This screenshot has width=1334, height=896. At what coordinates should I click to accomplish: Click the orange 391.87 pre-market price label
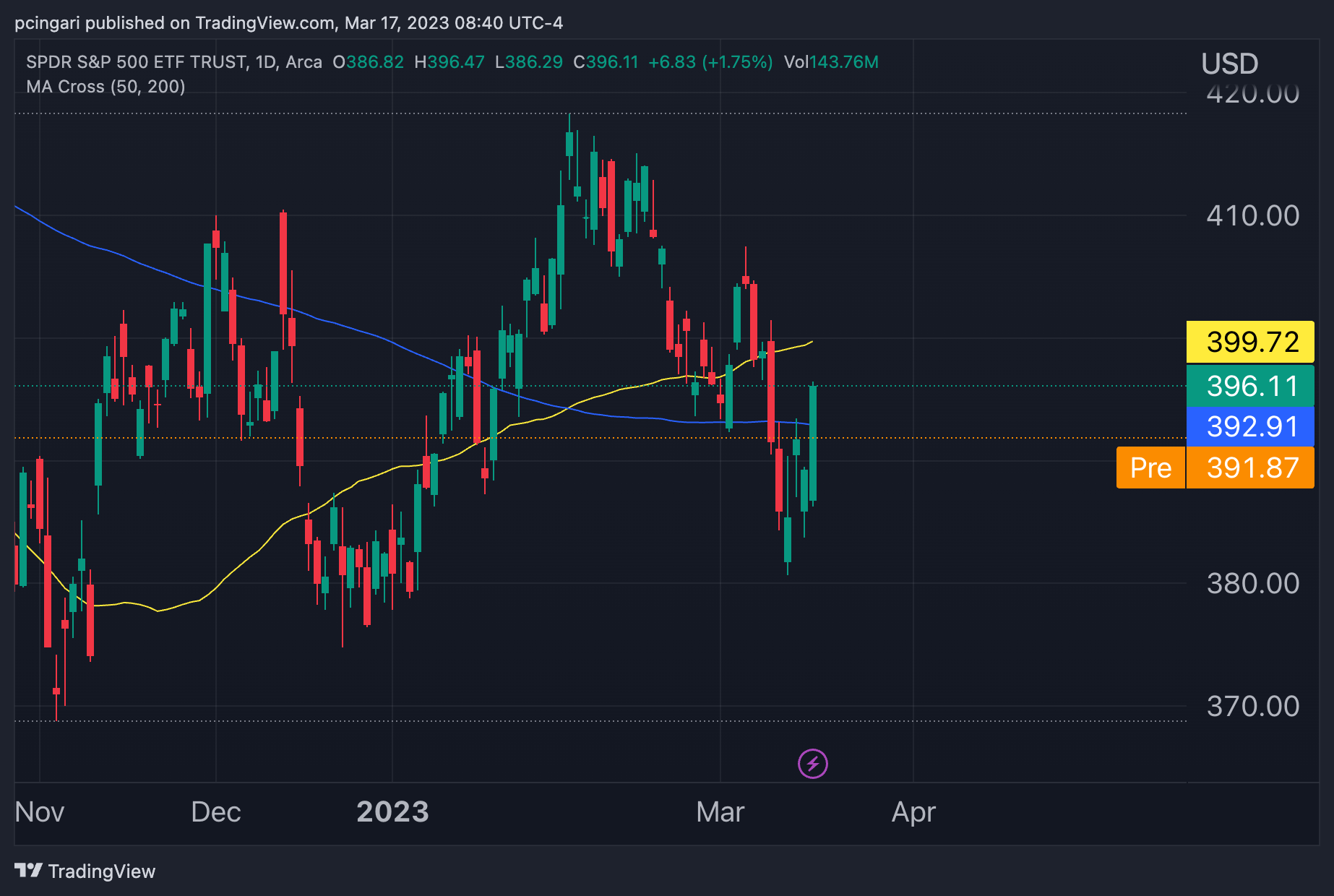(1250, 468)
